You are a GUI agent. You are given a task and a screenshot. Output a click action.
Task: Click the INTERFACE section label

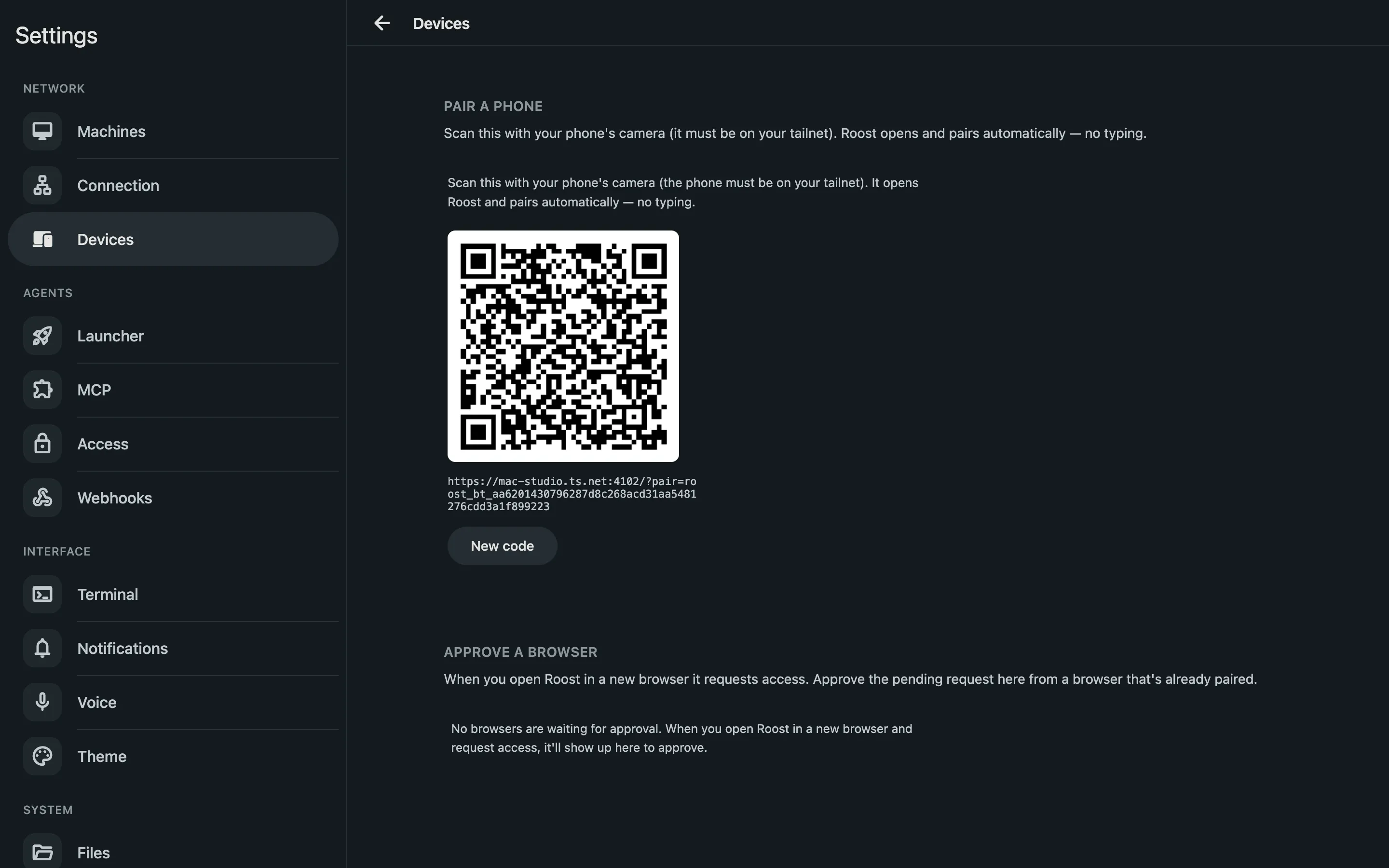(57, 551)
